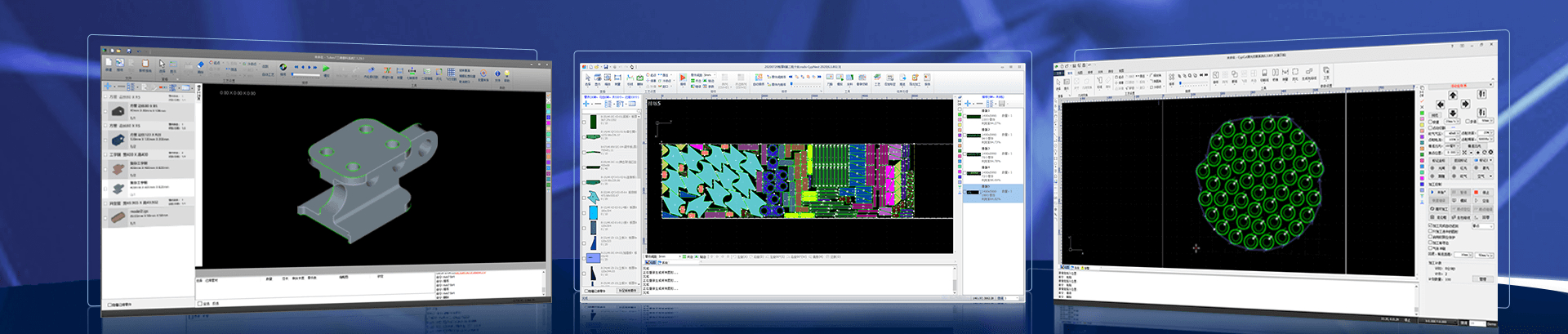Screen dimensions: 1568x334
Task: Click the red stop button in right window
Action: pyautogui.click(x=1482, y=193)
